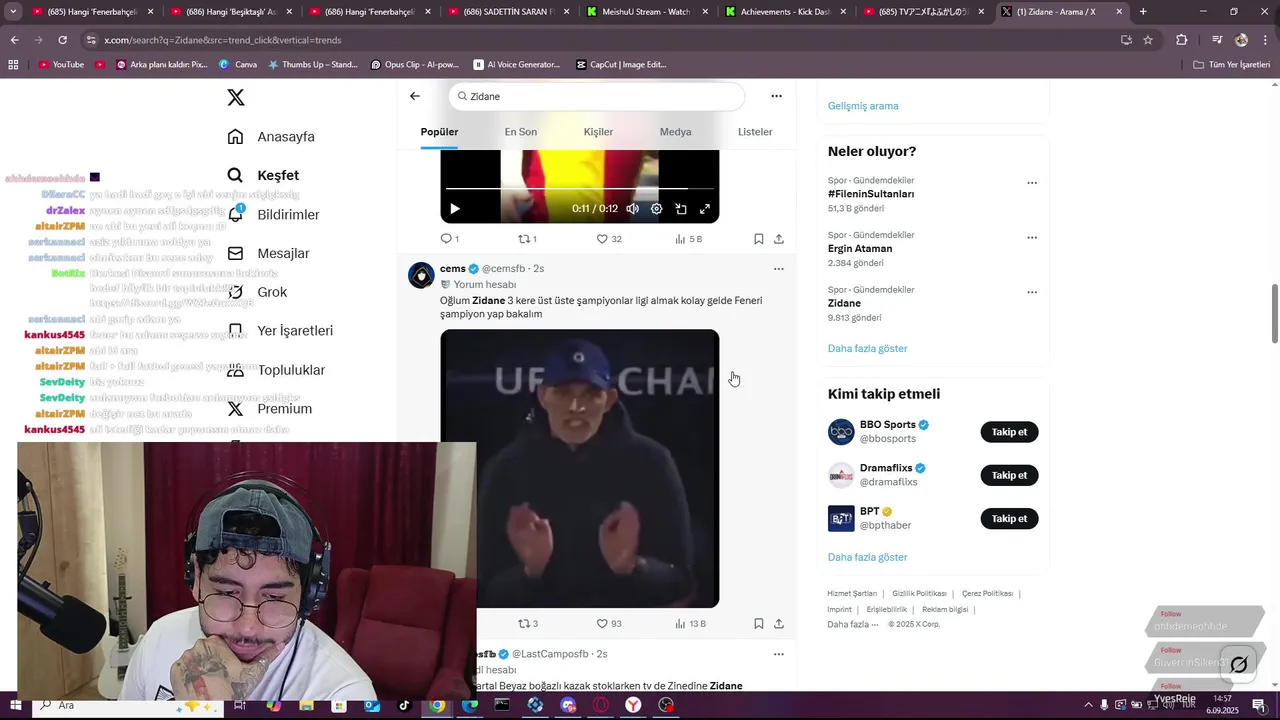Open more options on LastCamposfb tweet
Screen dimensions: 1280x720
[x=779, y=654]
